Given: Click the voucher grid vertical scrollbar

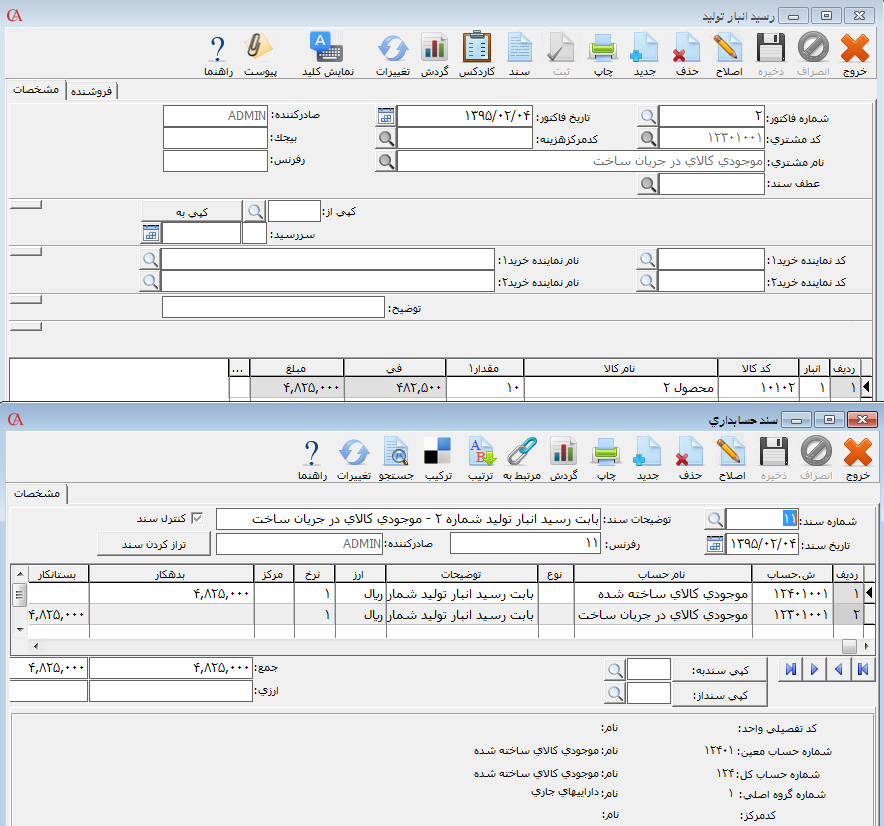Looking at the screenshot, I should pos(18,606).
